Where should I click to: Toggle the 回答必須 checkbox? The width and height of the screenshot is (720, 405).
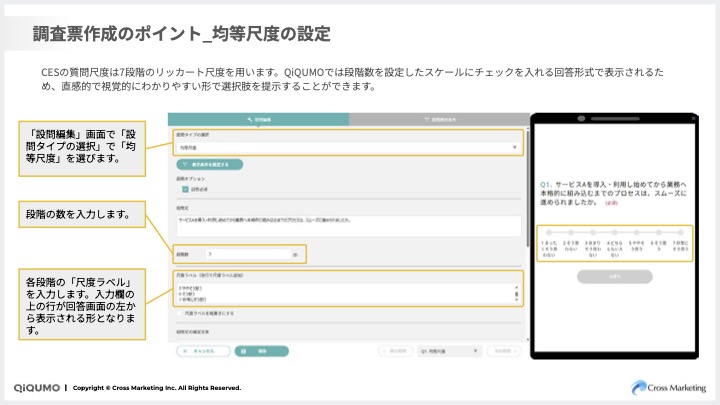click(185, 188)
